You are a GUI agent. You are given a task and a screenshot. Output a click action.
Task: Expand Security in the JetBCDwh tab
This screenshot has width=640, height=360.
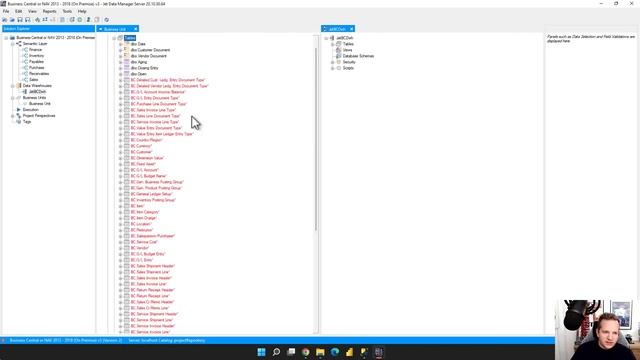click(x=333, y=62)
